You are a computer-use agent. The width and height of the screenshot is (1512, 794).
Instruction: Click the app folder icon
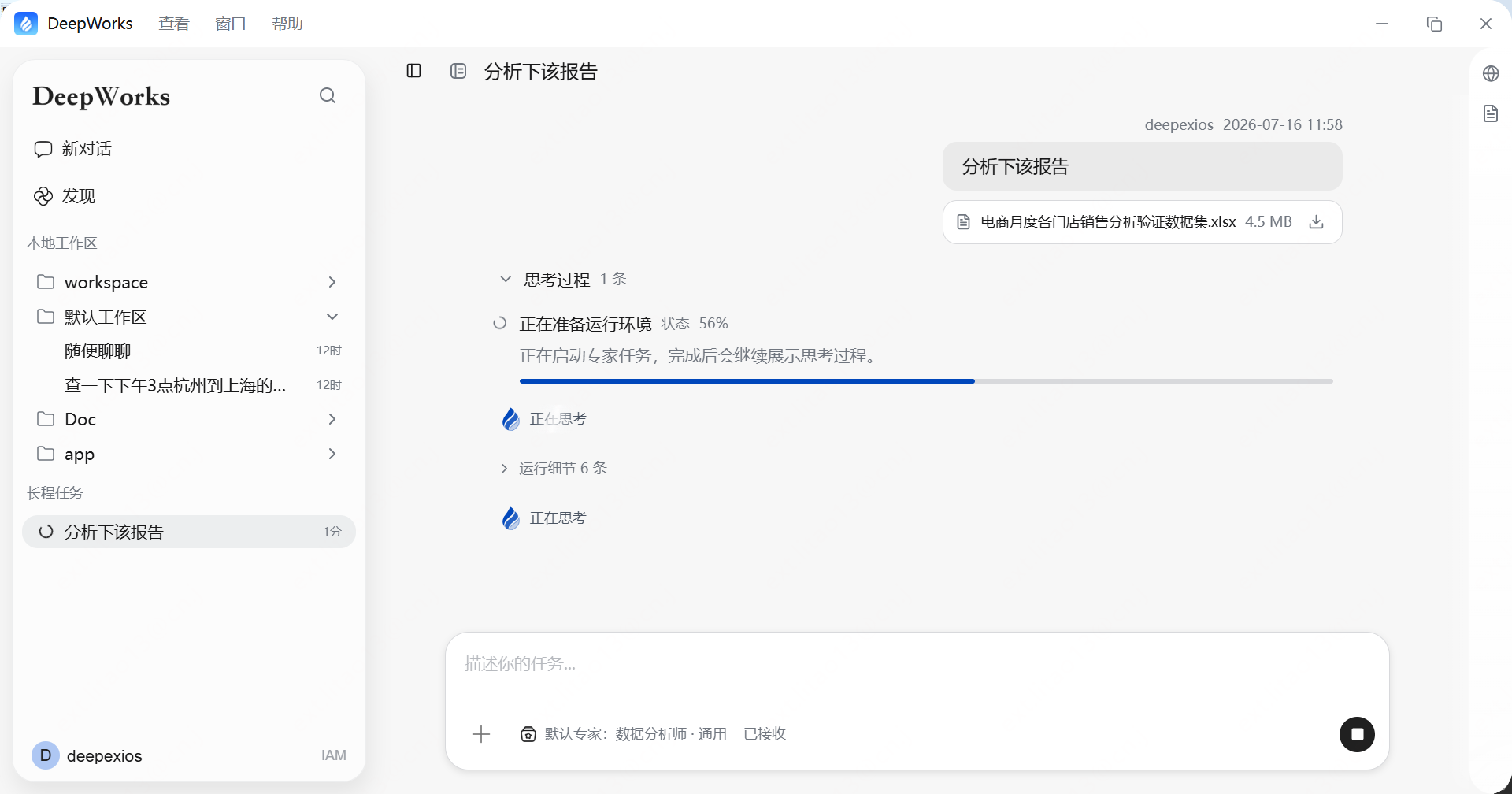[x=46, y=453]
